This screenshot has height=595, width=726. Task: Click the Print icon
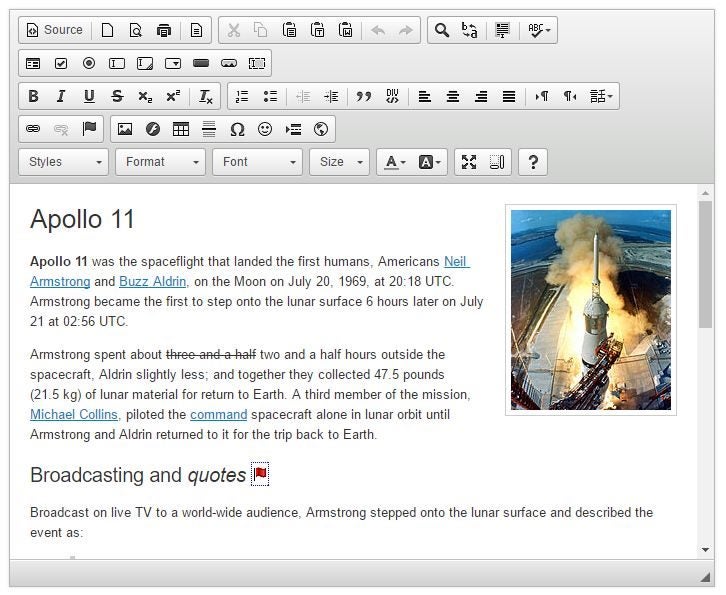coord(164,30)
